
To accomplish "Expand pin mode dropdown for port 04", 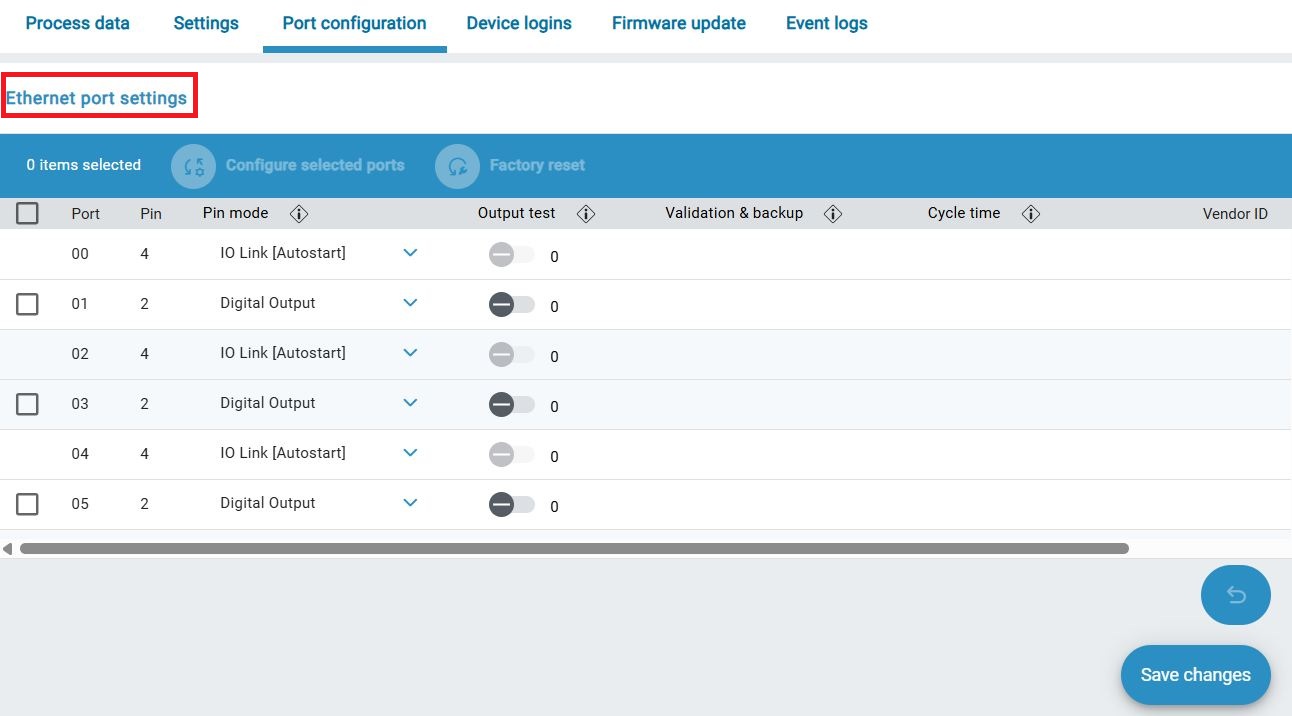I will [410, 453].
